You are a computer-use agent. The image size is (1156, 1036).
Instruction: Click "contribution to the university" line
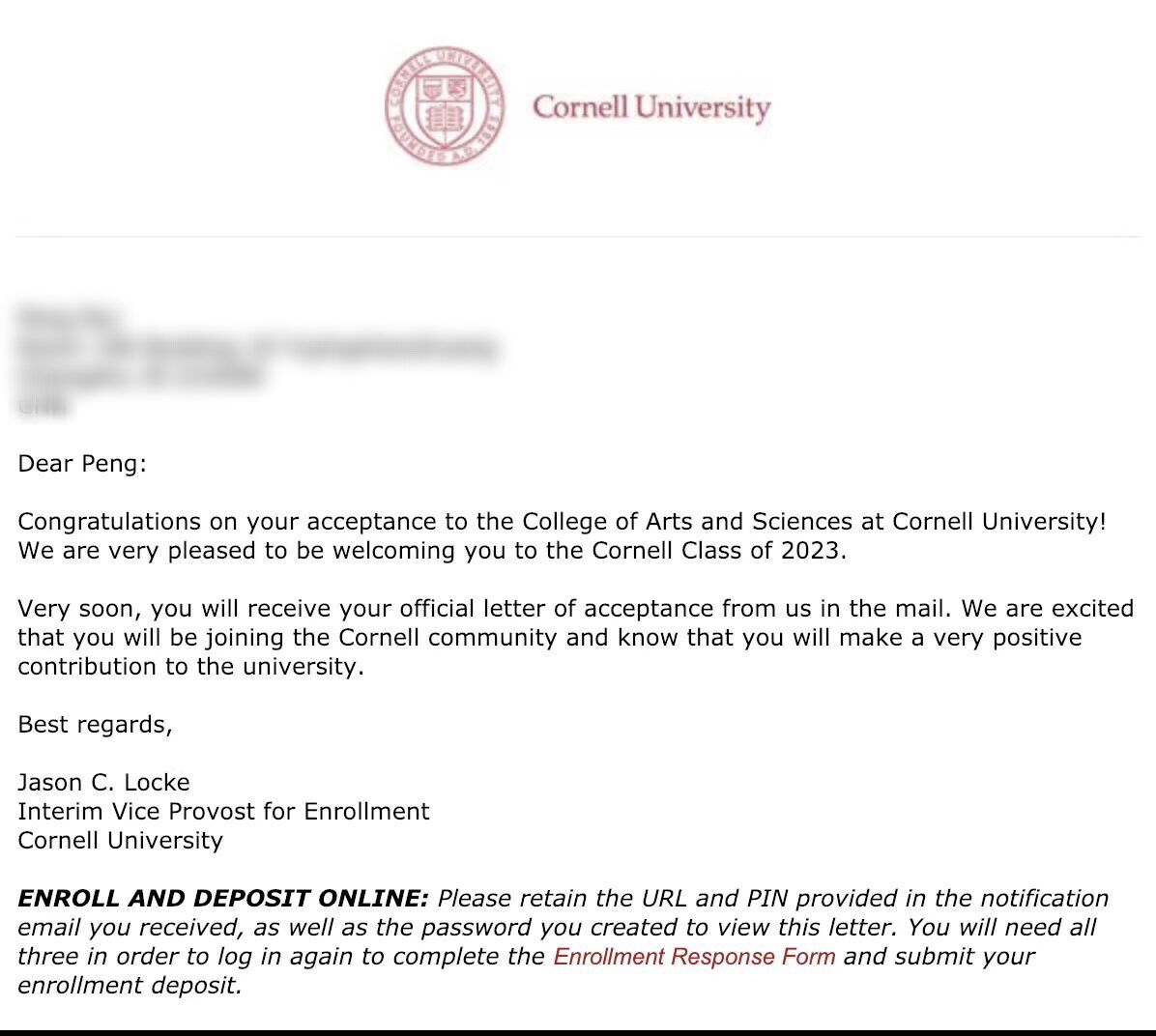(x=190, y=667)
